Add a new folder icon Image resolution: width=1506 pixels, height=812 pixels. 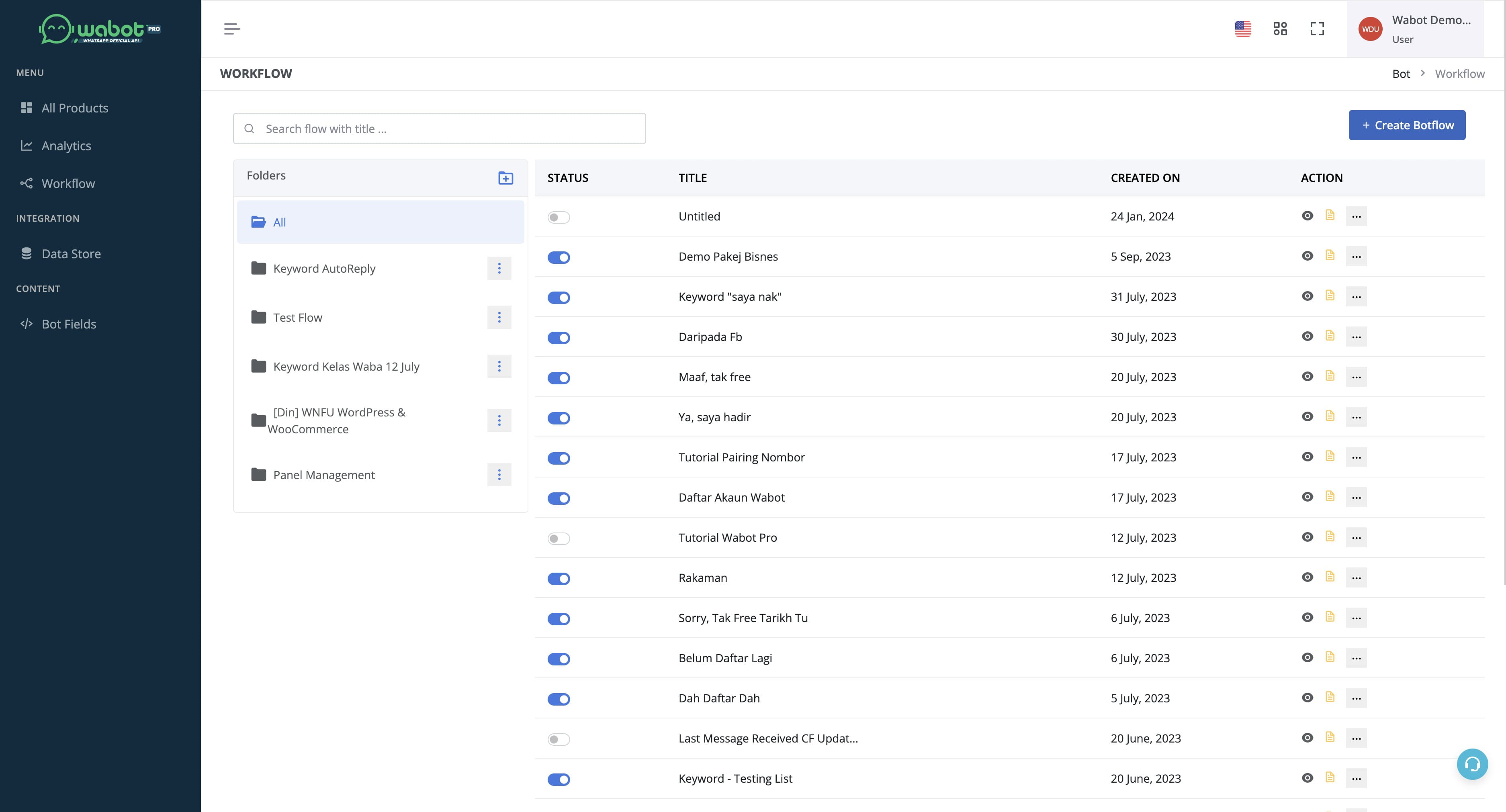pos(506,177)
